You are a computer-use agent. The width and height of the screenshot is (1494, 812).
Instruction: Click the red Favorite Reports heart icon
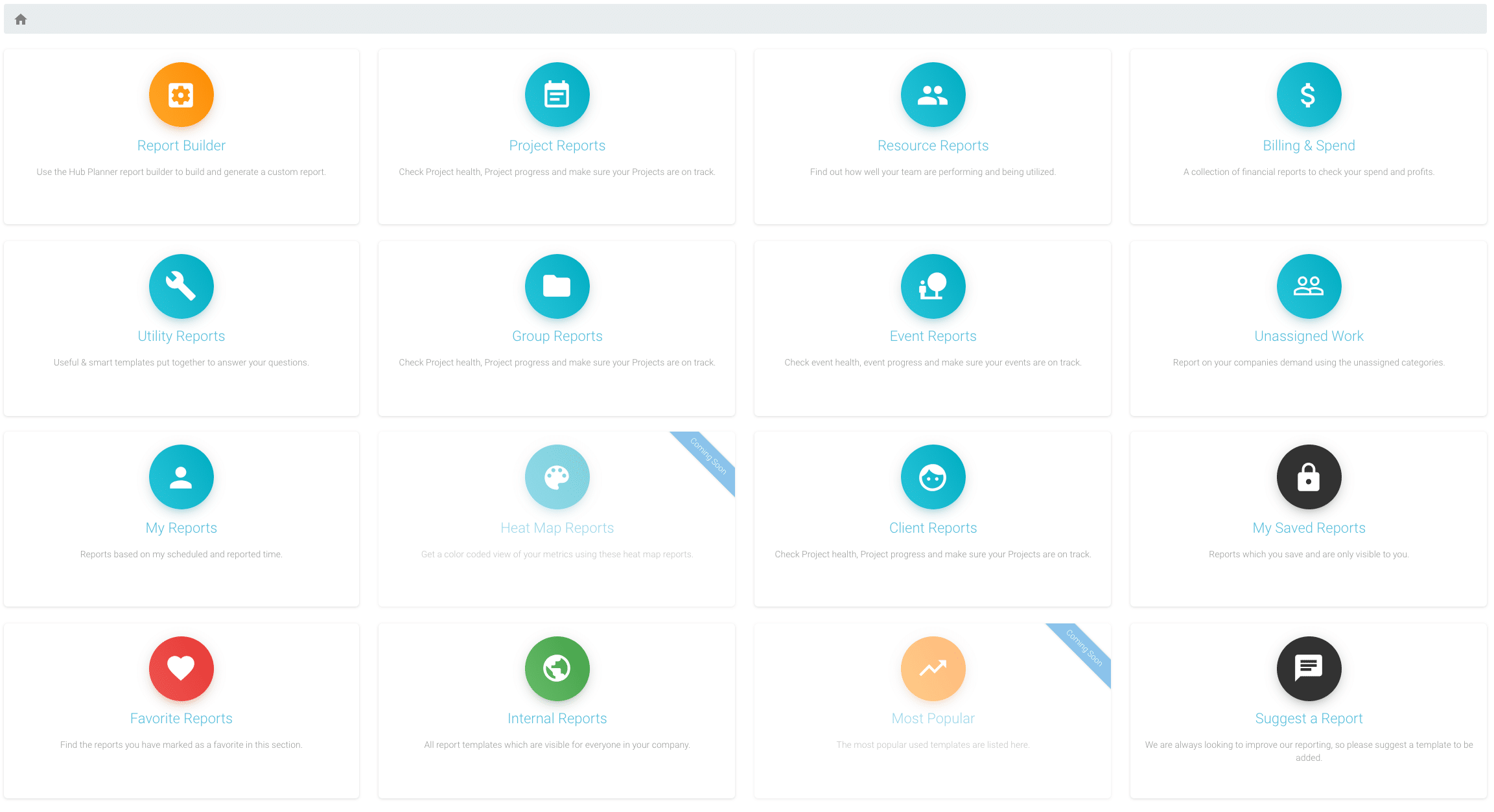(181, 668)
